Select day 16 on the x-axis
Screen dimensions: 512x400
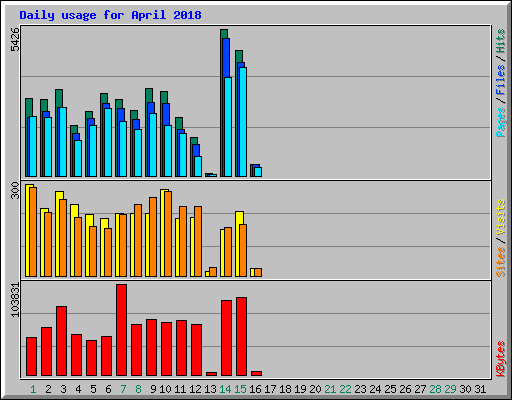(x=255, y=389)
